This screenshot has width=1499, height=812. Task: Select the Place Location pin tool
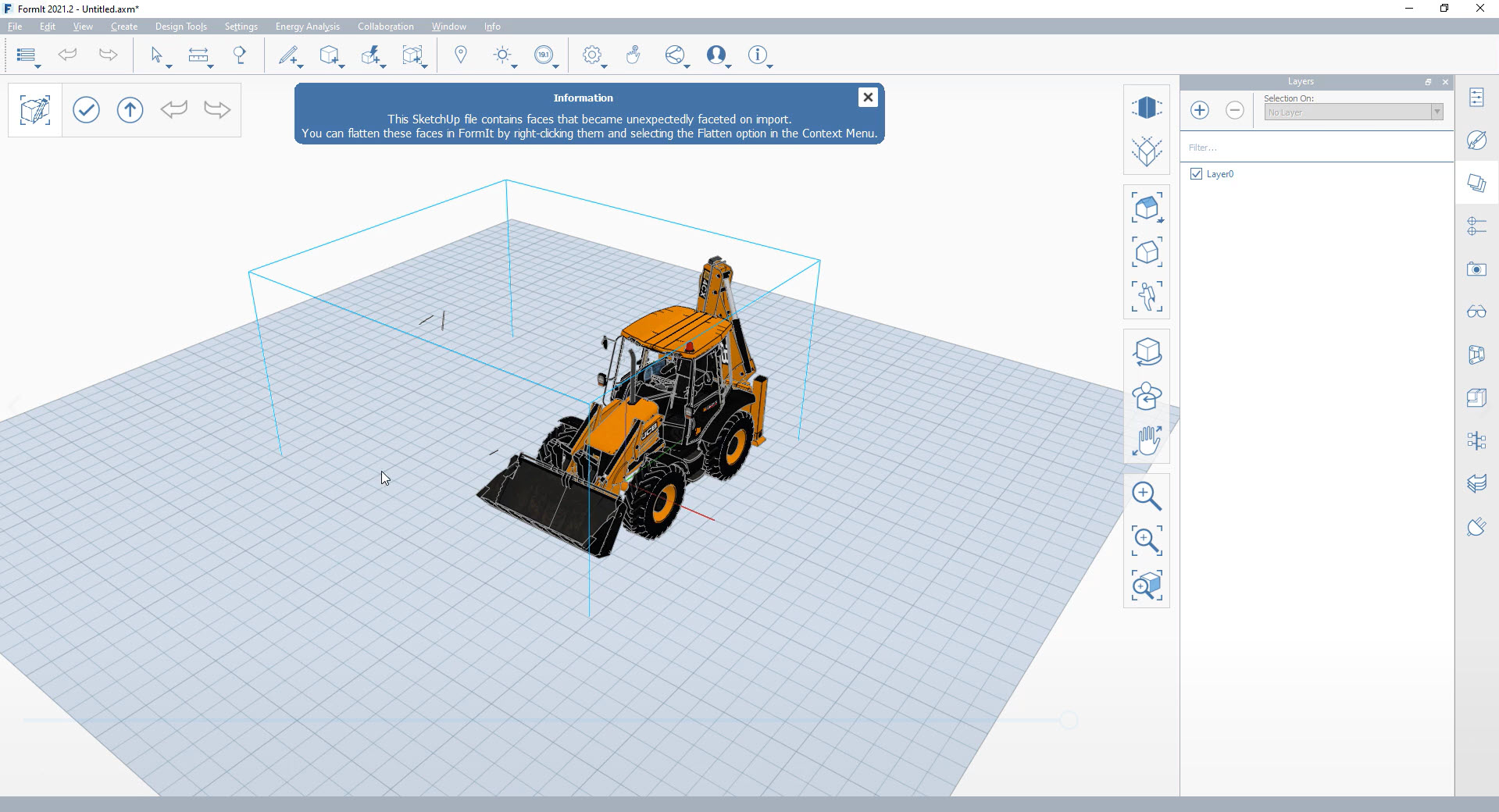click(460, 55)
